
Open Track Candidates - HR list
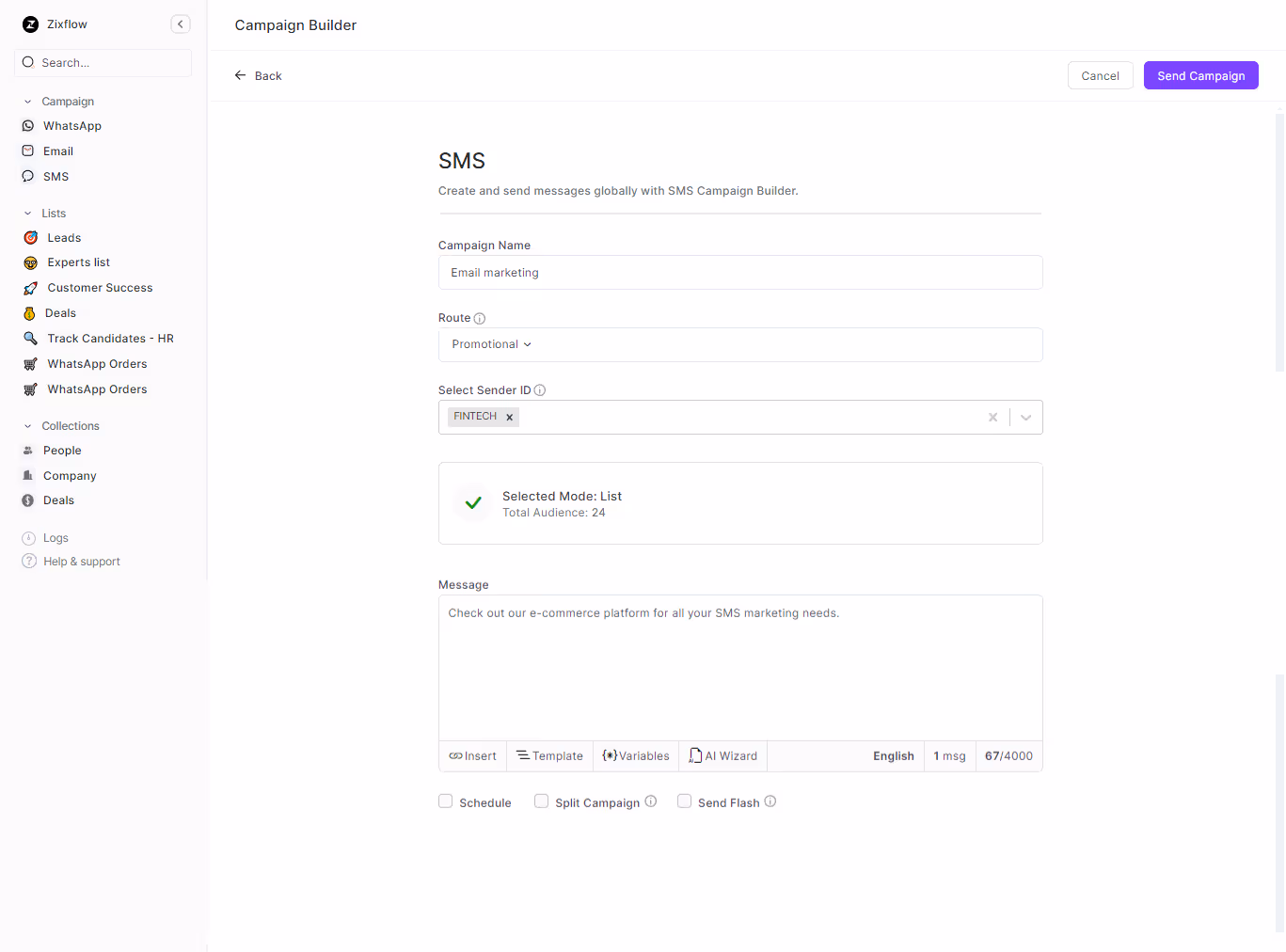coord(111,339)
